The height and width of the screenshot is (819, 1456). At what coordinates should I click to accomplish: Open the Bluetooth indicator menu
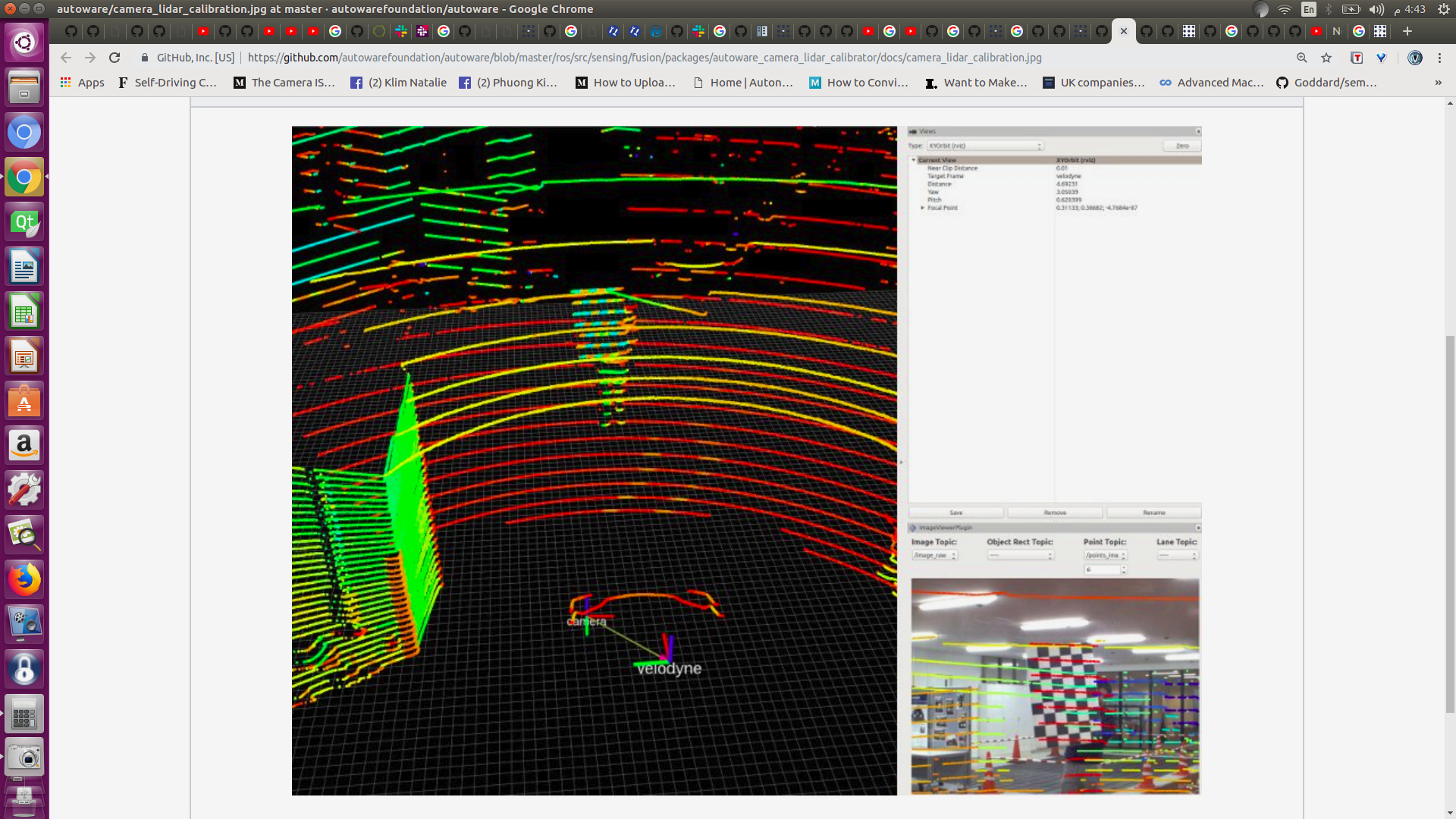click(1329, 9)
